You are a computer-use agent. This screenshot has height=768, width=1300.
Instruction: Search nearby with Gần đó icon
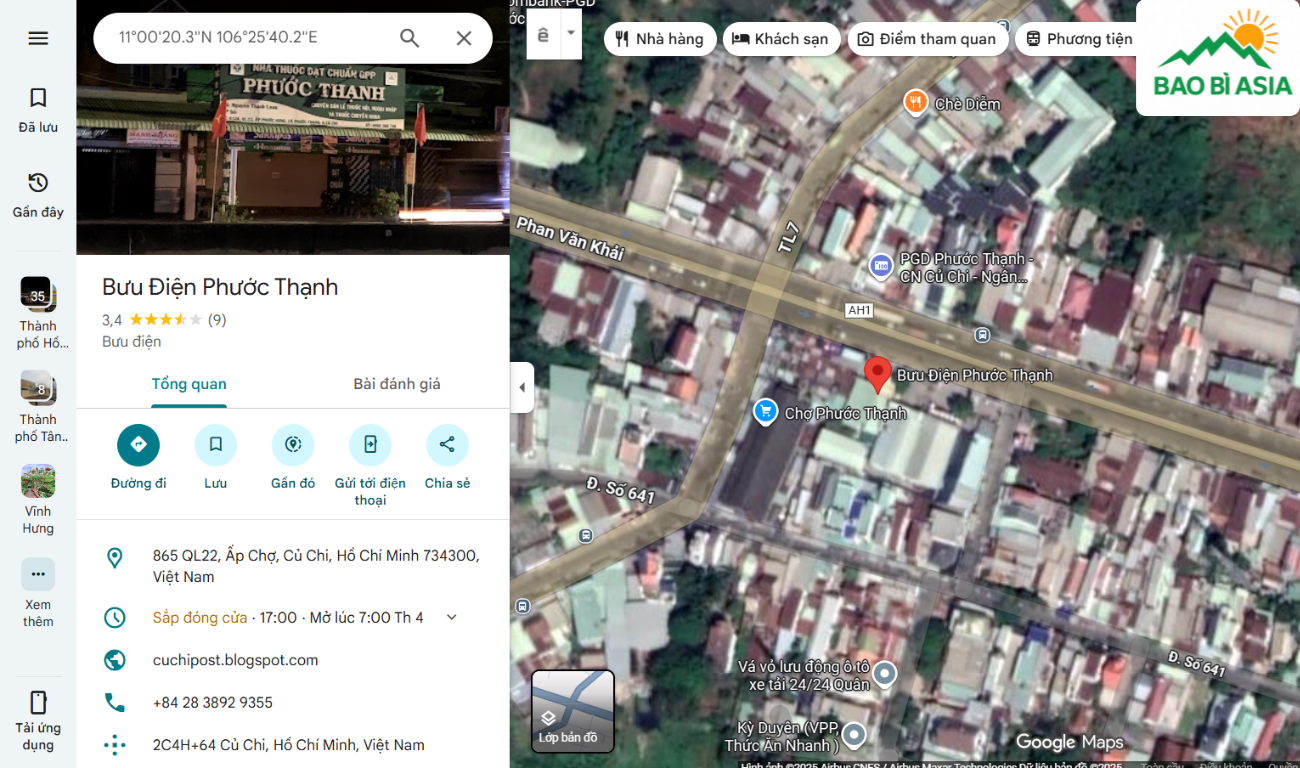pos(293,445)
